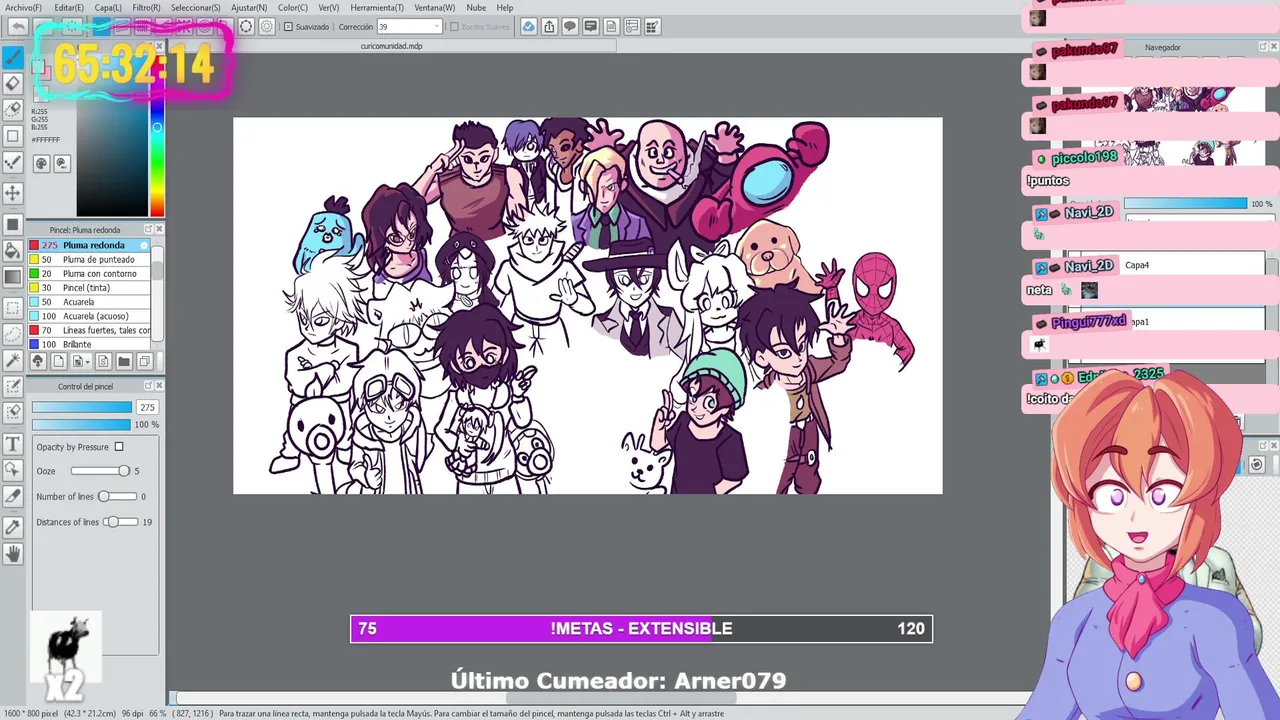This screenshot has width=1280, height=720.
Task: Click the export/share toolbar icon
Action: click(x=549, y=27)
